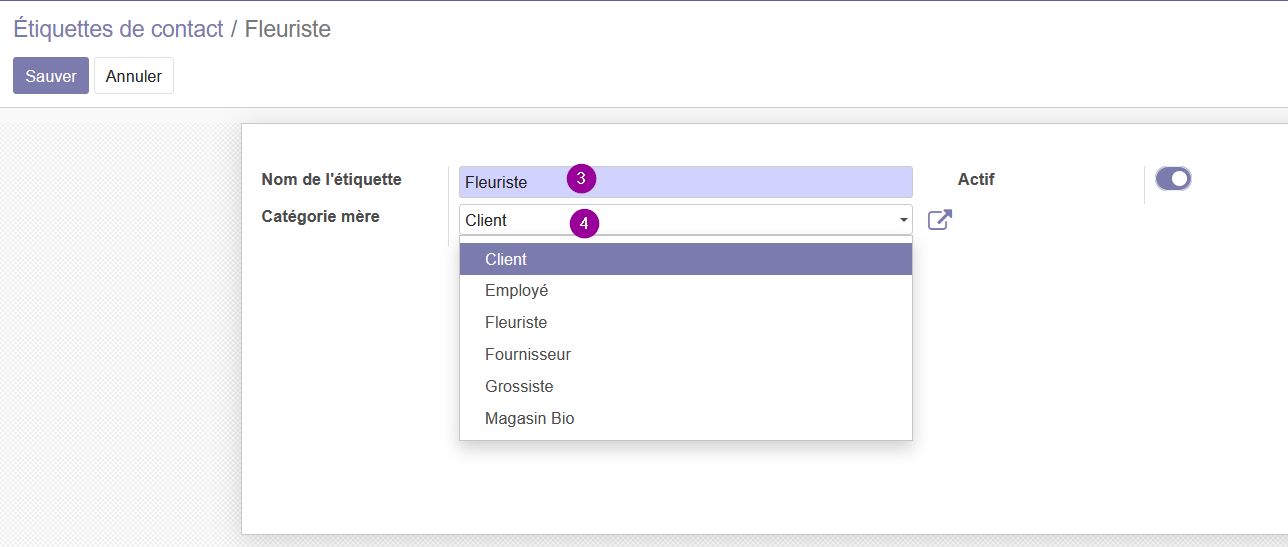Screen dimensions: 1288x547
Task: Click the Catégorie mère label
Action: [320, 217]
